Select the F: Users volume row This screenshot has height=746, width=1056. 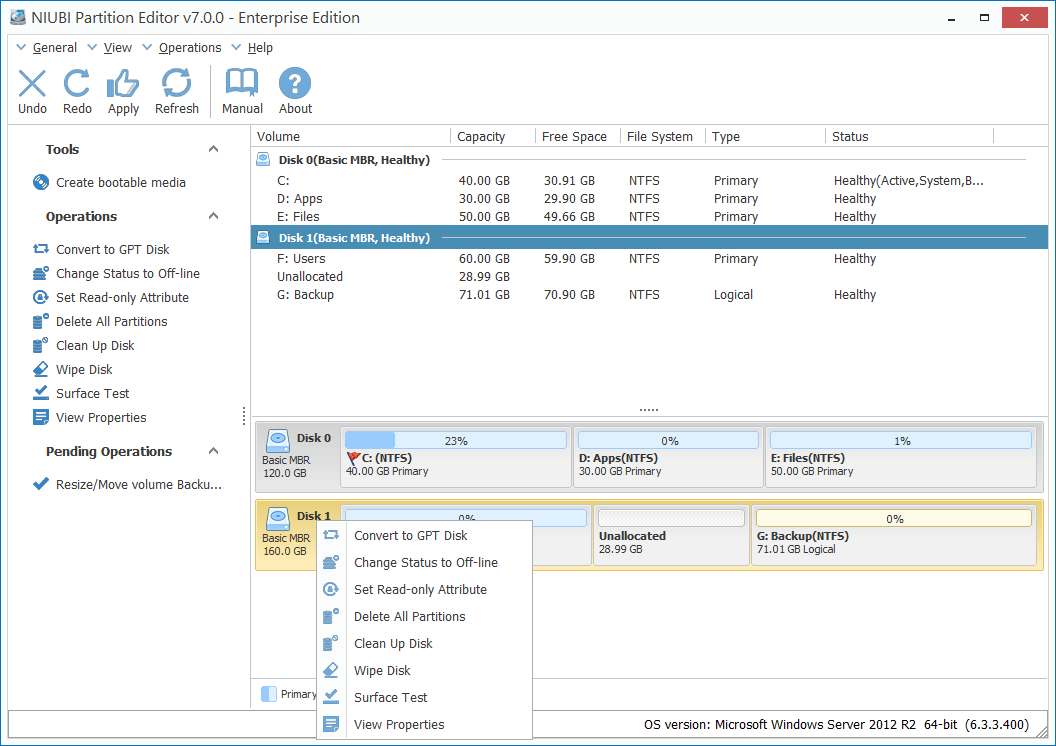point(649,259)
